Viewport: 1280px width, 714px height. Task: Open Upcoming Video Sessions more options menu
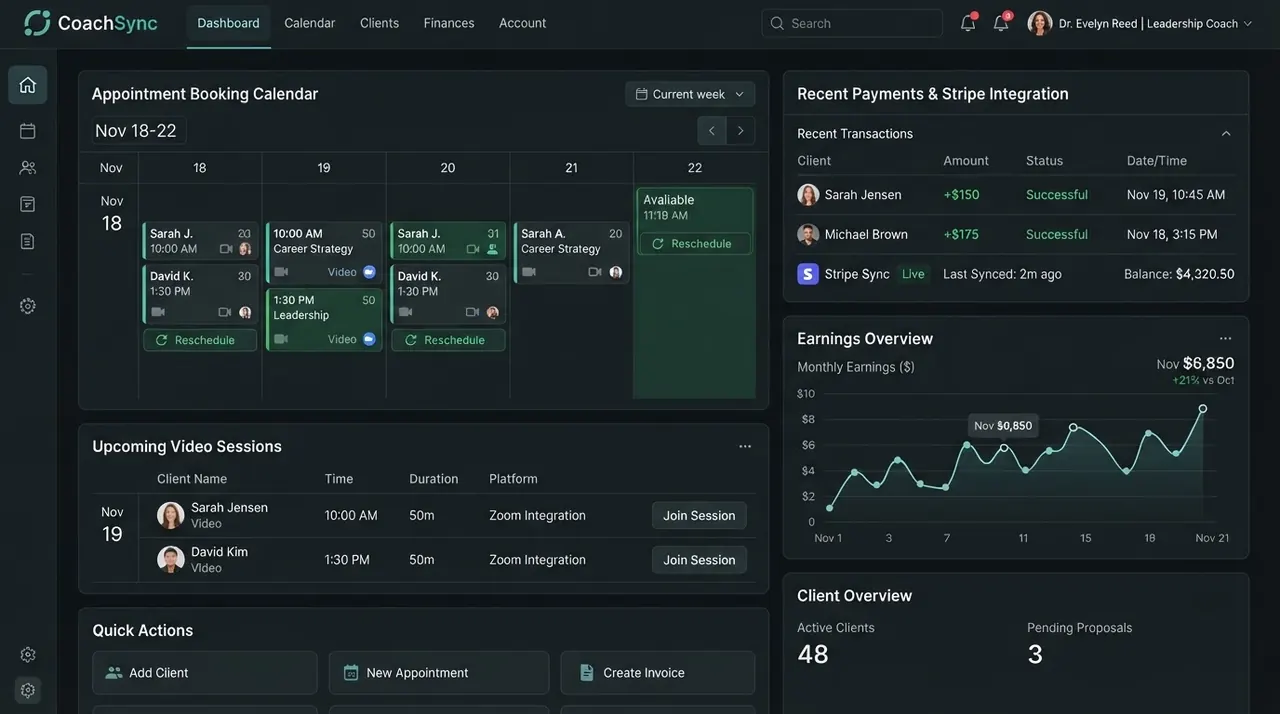(x=745, y=447)
